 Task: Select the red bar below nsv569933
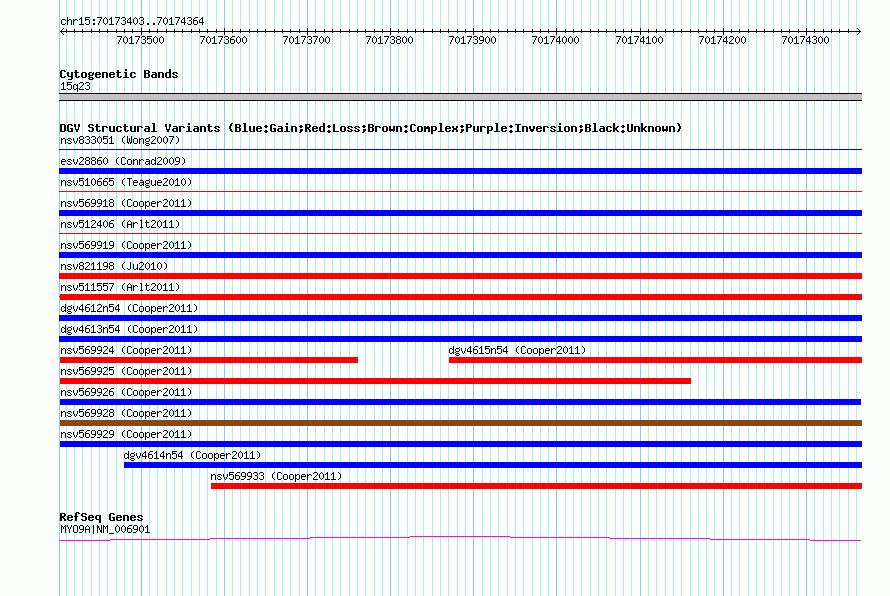[x=536, y=486]
